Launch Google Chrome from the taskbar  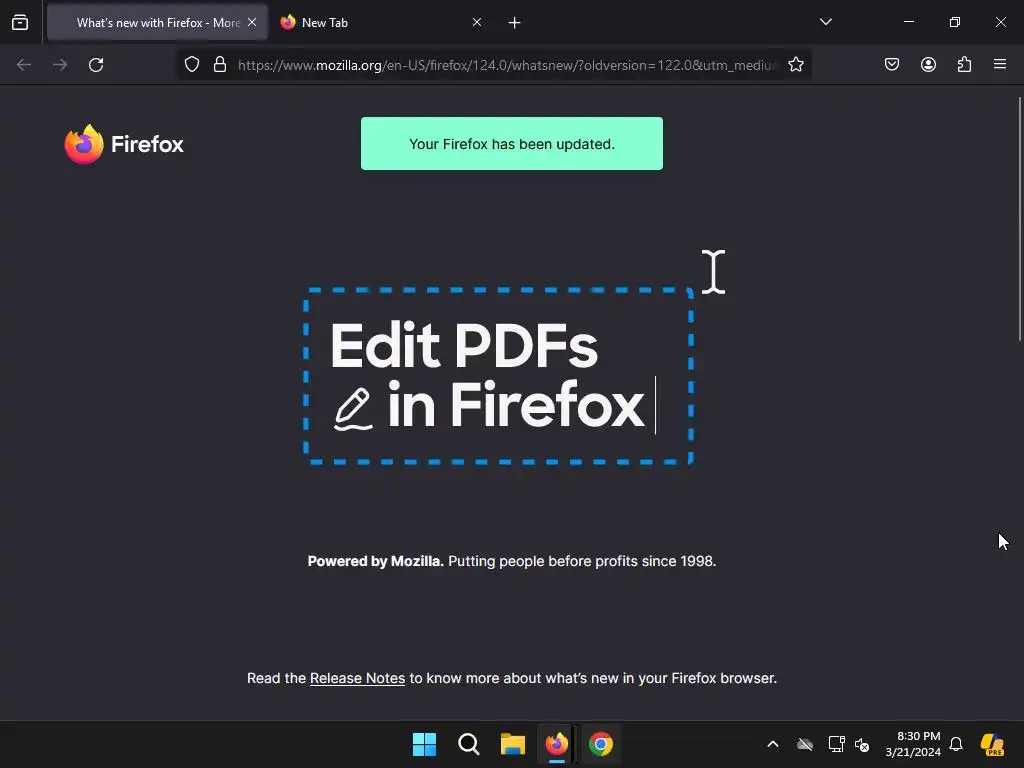[601, 744]
